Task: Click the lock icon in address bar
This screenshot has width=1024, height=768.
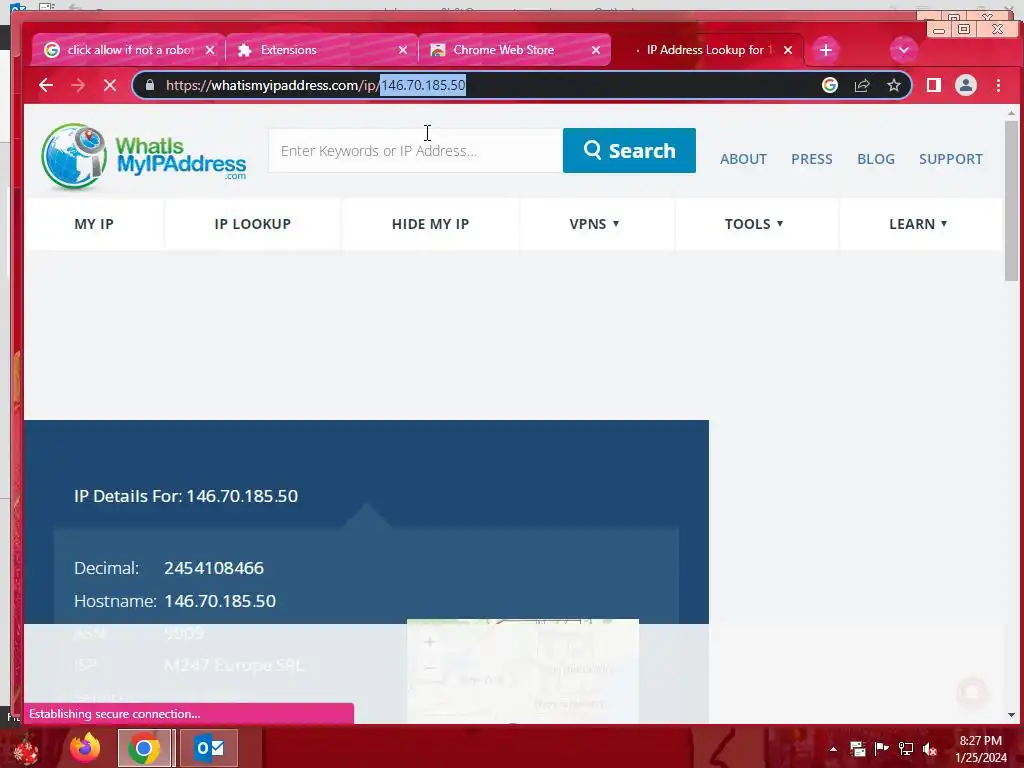Action: pyautogui.click(x=150, y=85)
